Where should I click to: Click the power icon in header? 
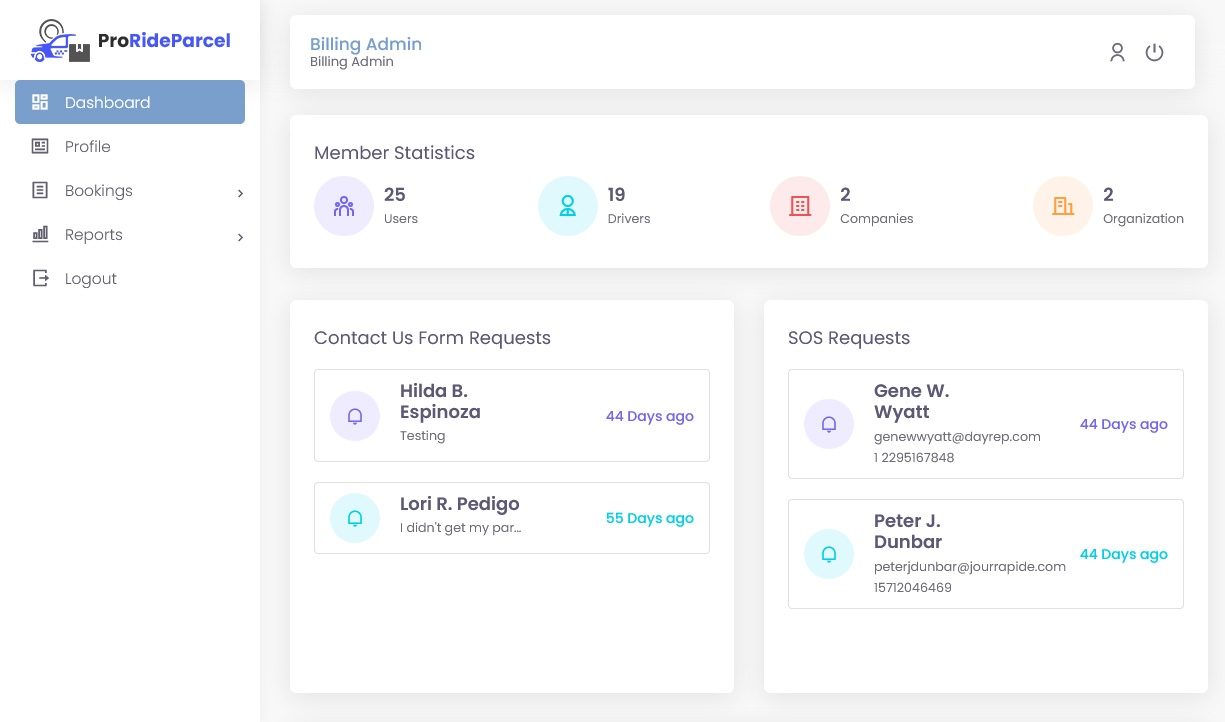coord(1155,52)
